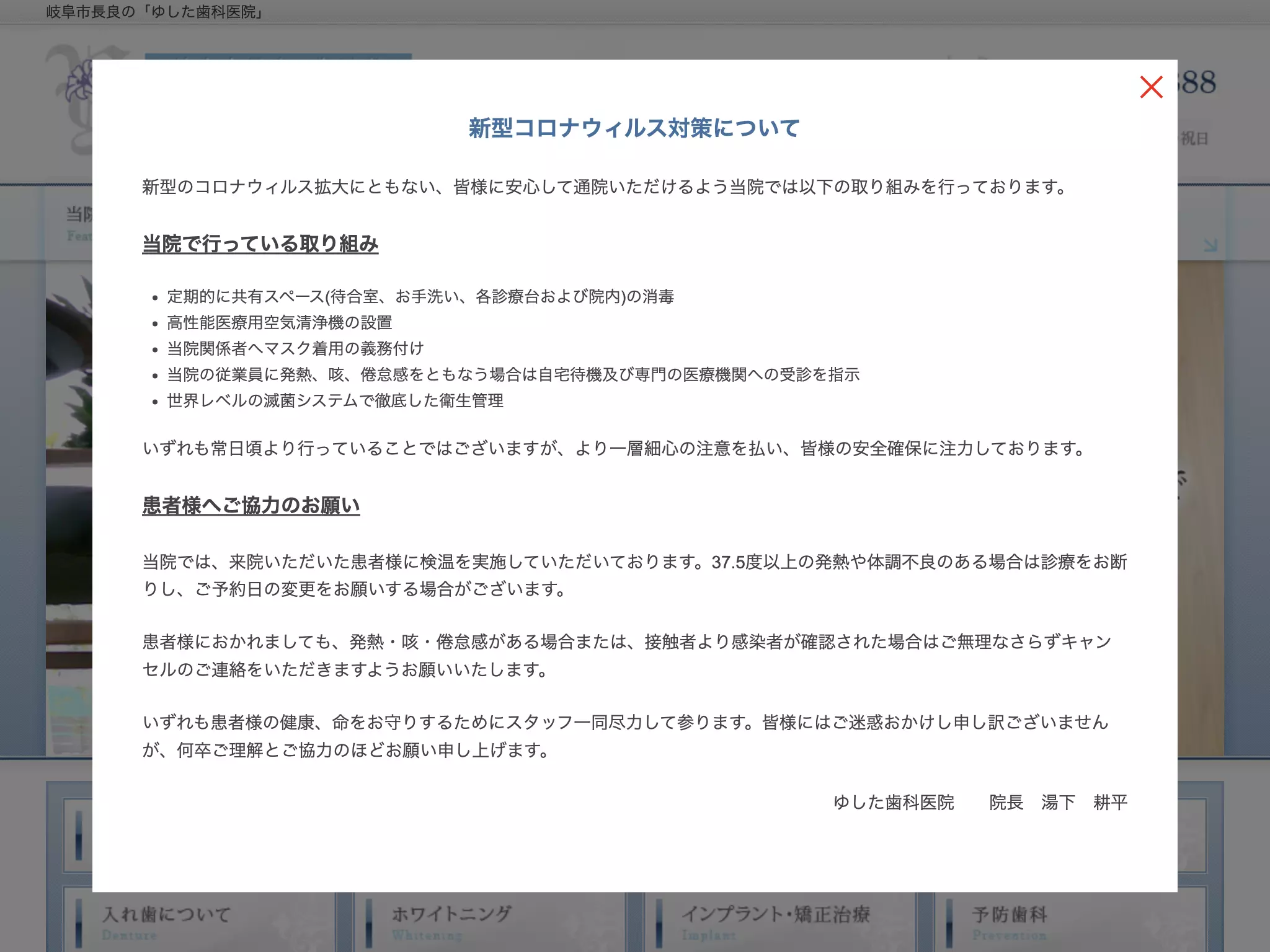Close the coronavirus notice with red X

click(1151, 87)
